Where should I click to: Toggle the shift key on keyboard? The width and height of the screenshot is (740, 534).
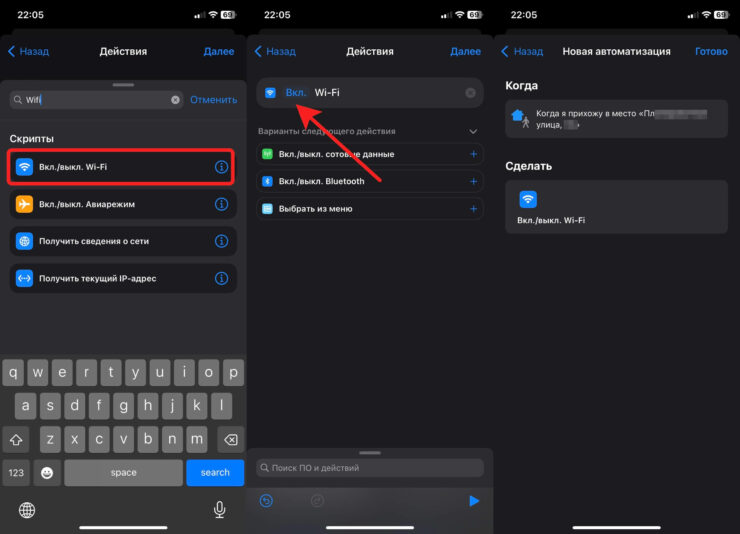pyautogui.click(x=17, y=439)
